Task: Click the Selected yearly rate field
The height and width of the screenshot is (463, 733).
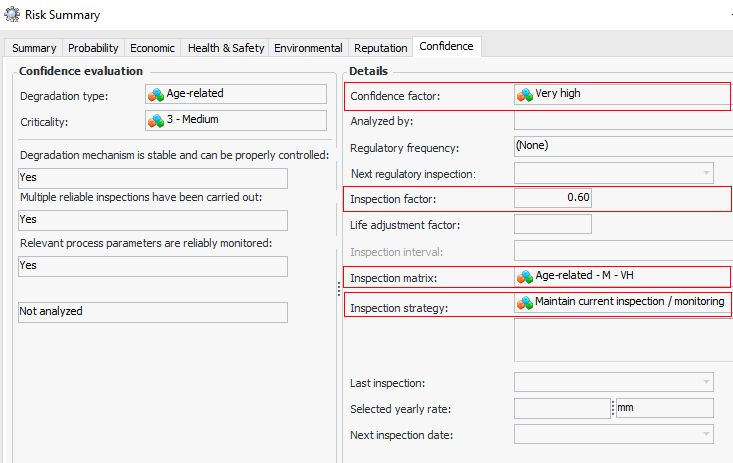Action: [561, 408]
